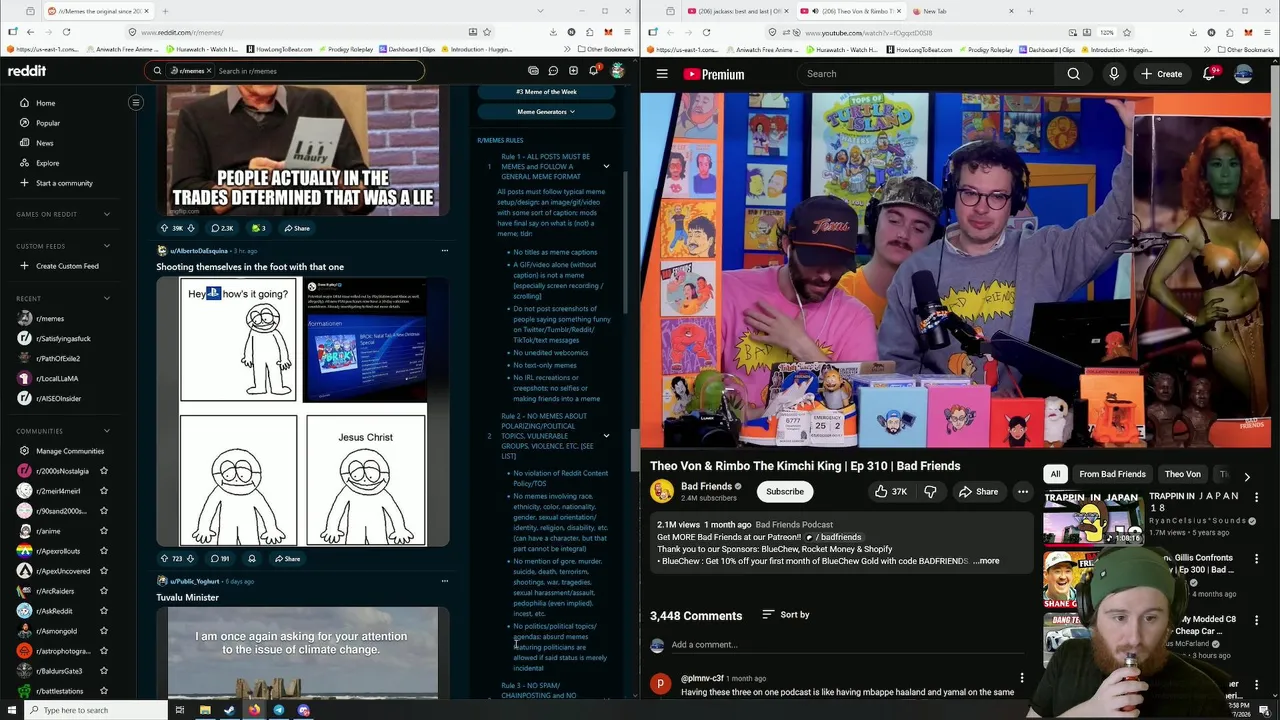The height and width of the screenshot is (720, 1280).
Task: Switch to New Tab browser tab
Action: click(964, 11)
